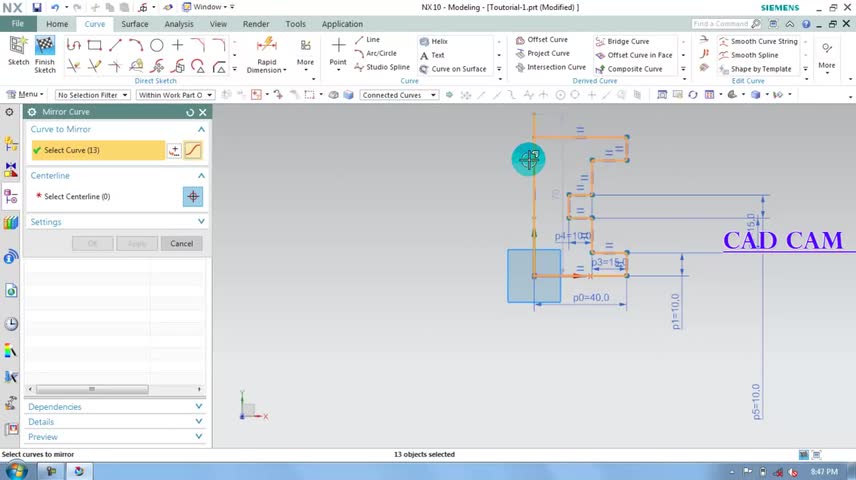
Task: Switch to the Render tab
Action: pyautogui.click(x=256, y=24)
